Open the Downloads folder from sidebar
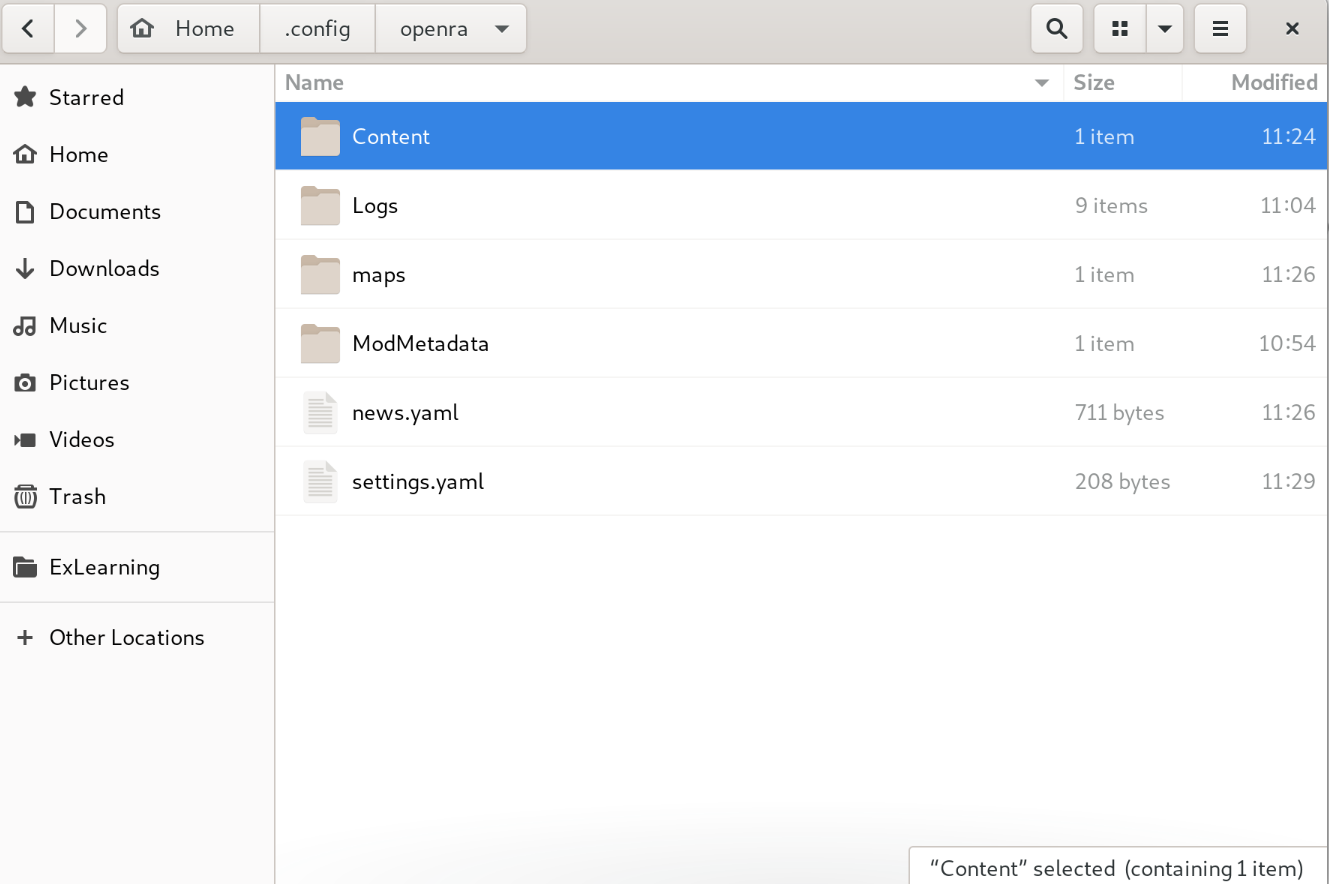Screen dimensions: 1329x884 104,268
